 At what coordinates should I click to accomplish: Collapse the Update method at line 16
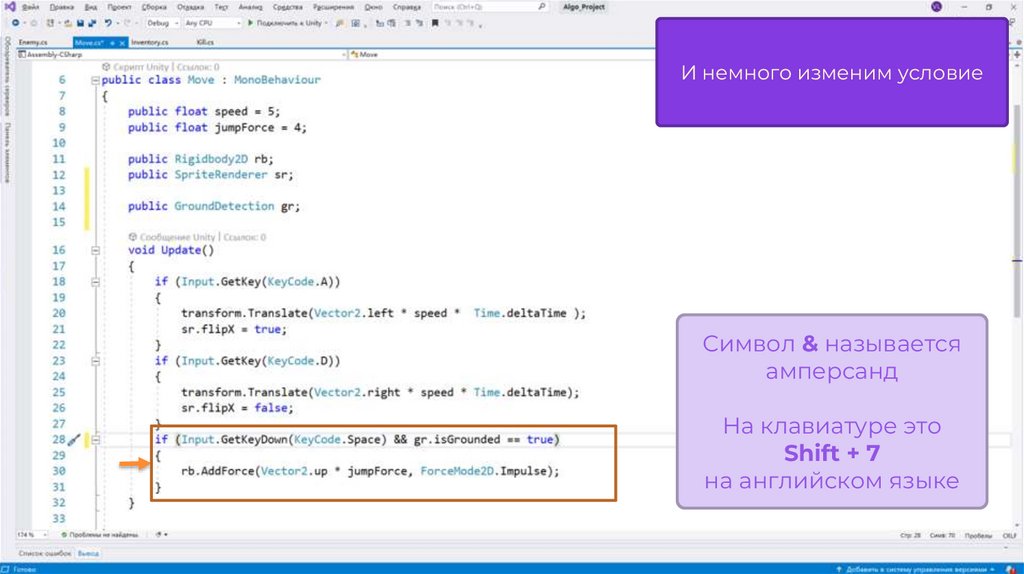pyautogui.click(x=95, y=250)
